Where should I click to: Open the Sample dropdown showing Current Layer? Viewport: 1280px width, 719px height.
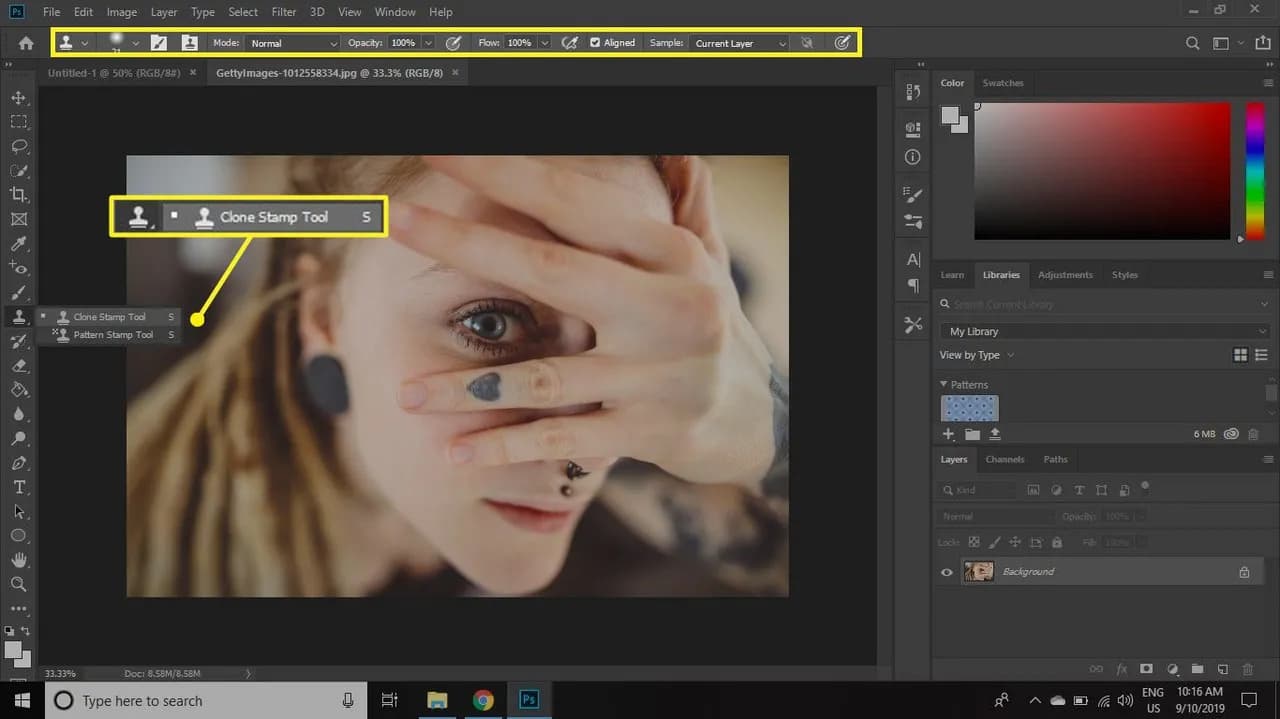(738, 42)
